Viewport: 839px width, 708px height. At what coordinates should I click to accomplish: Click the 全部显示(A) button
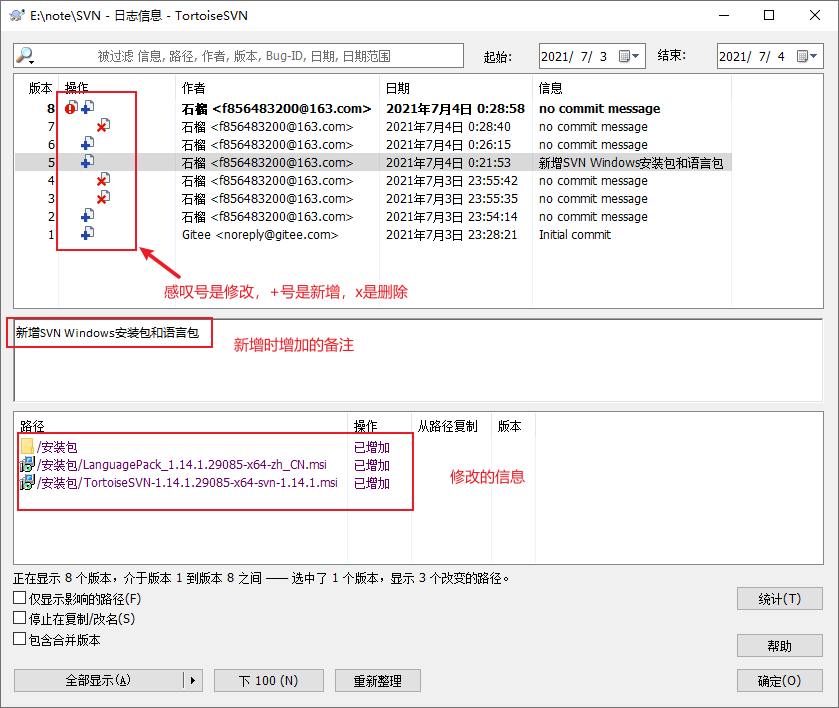(98, 681)
